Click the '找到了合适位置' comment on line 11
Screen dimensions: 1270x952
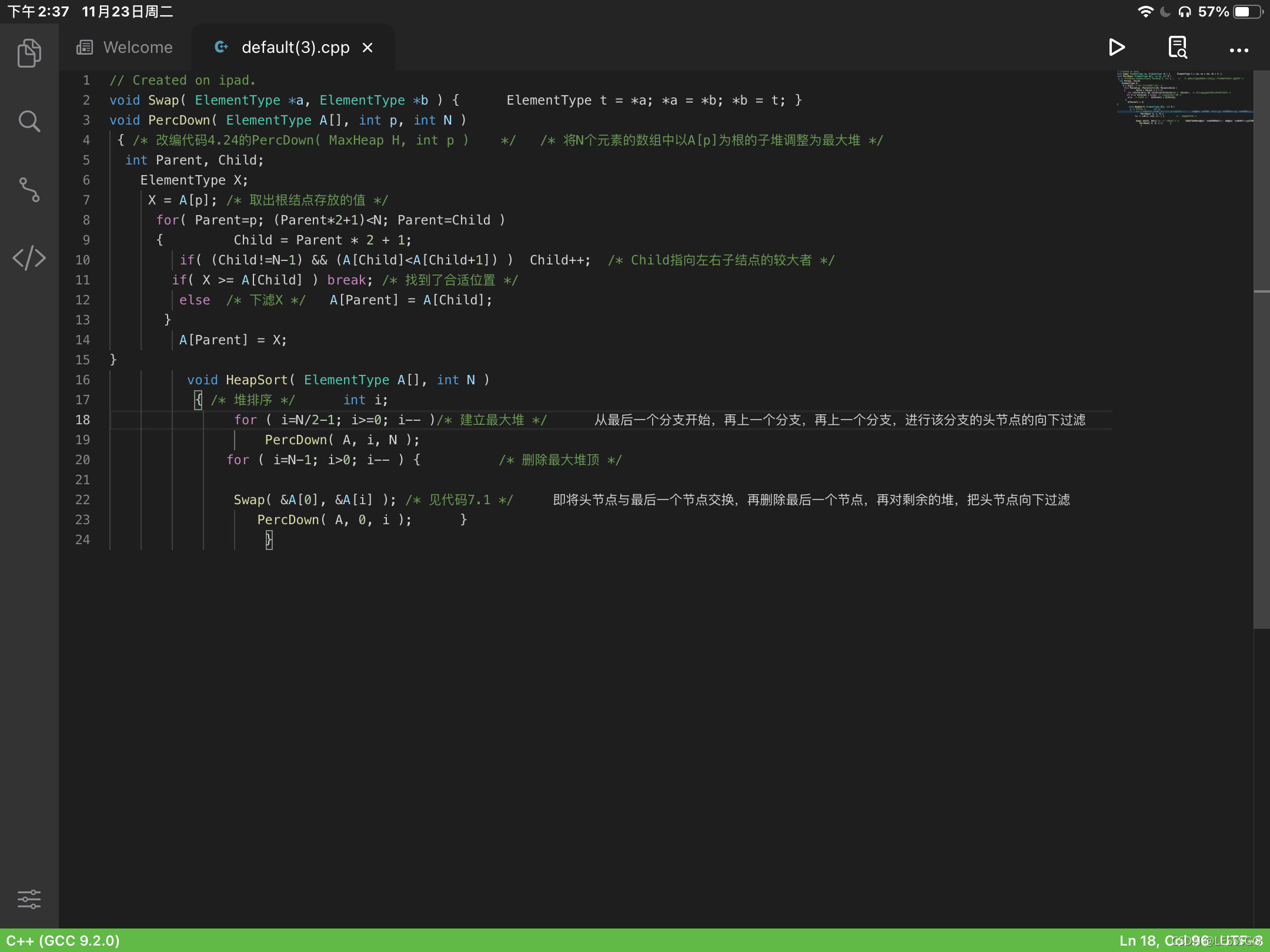pos(450,280)
